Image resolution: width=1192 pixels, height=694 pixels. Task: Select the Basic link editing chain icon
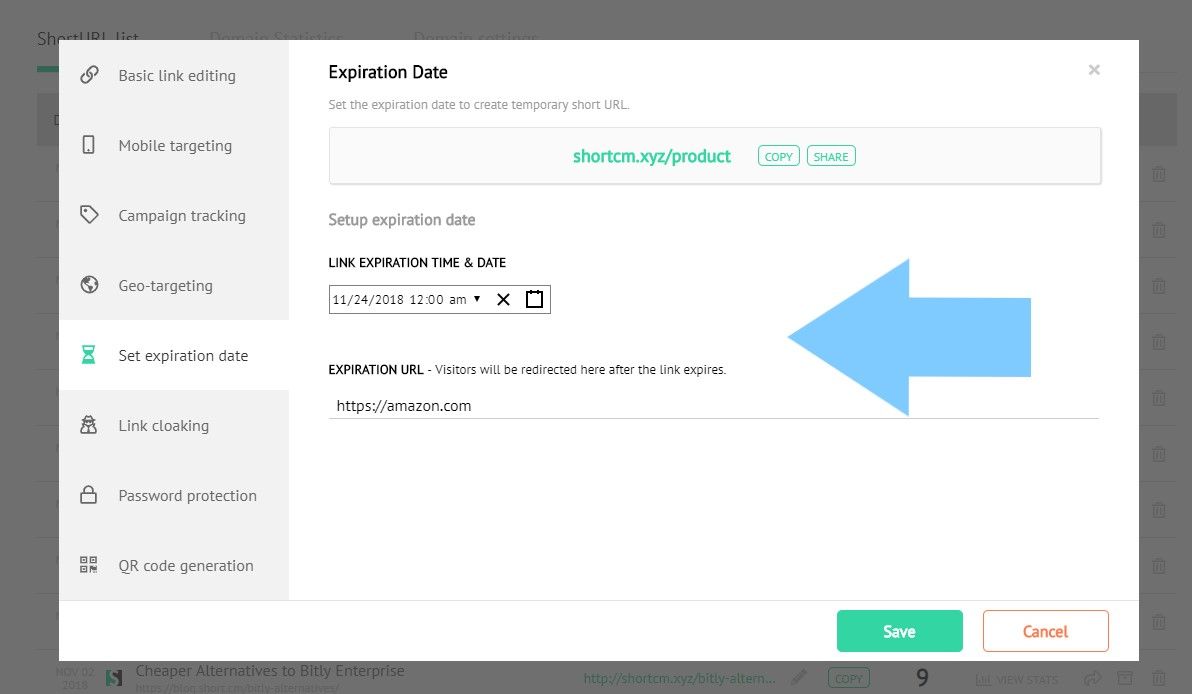(88, 74)
